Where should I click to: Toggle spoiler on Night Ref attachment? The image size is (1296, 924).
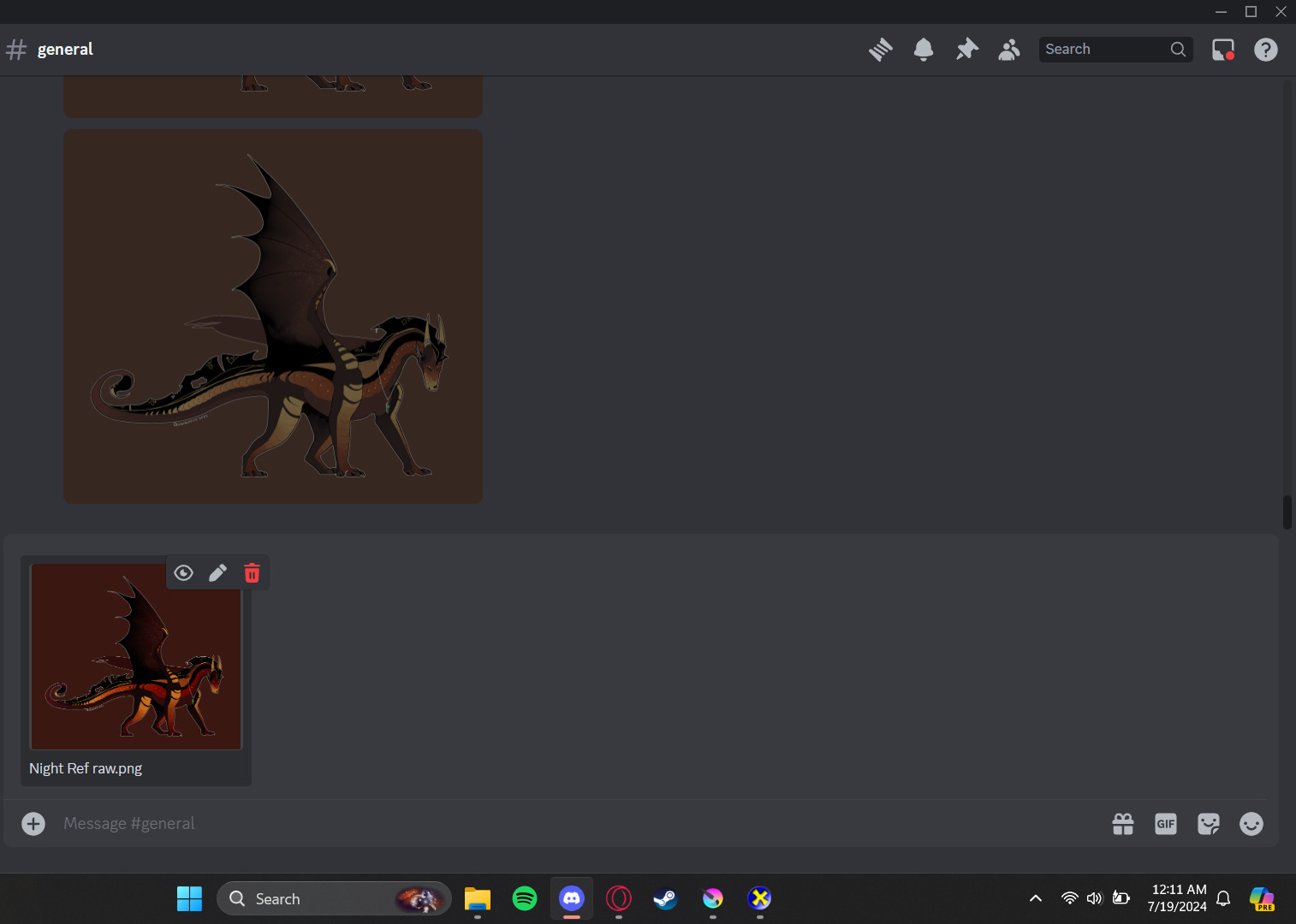pos(183,573)
